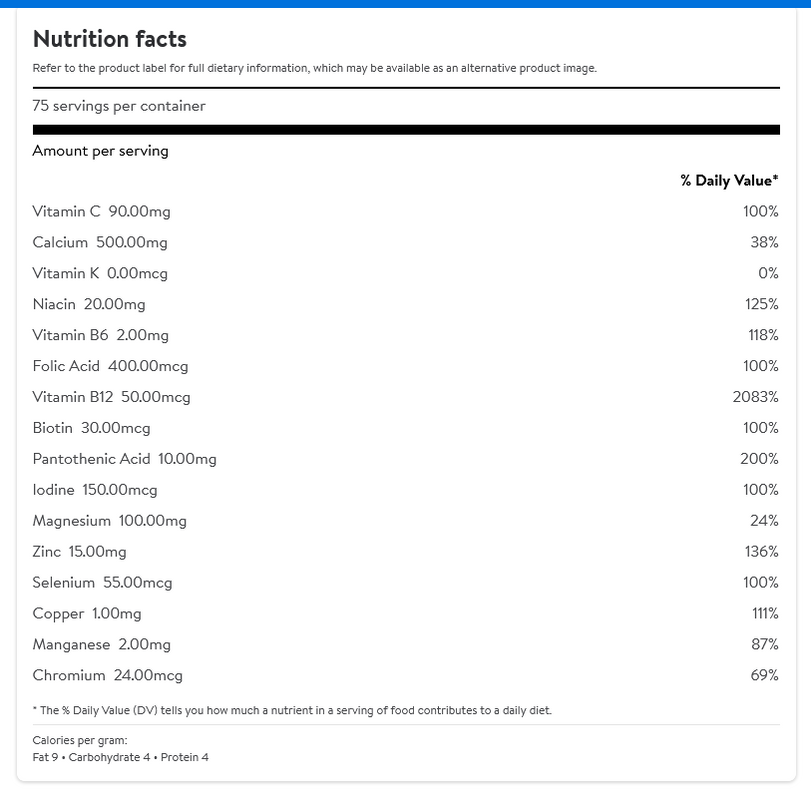The height and width of the screenshot is (805, 811).
Task: Select the Niacin 20.00mg line
Action: click(406, 304)
